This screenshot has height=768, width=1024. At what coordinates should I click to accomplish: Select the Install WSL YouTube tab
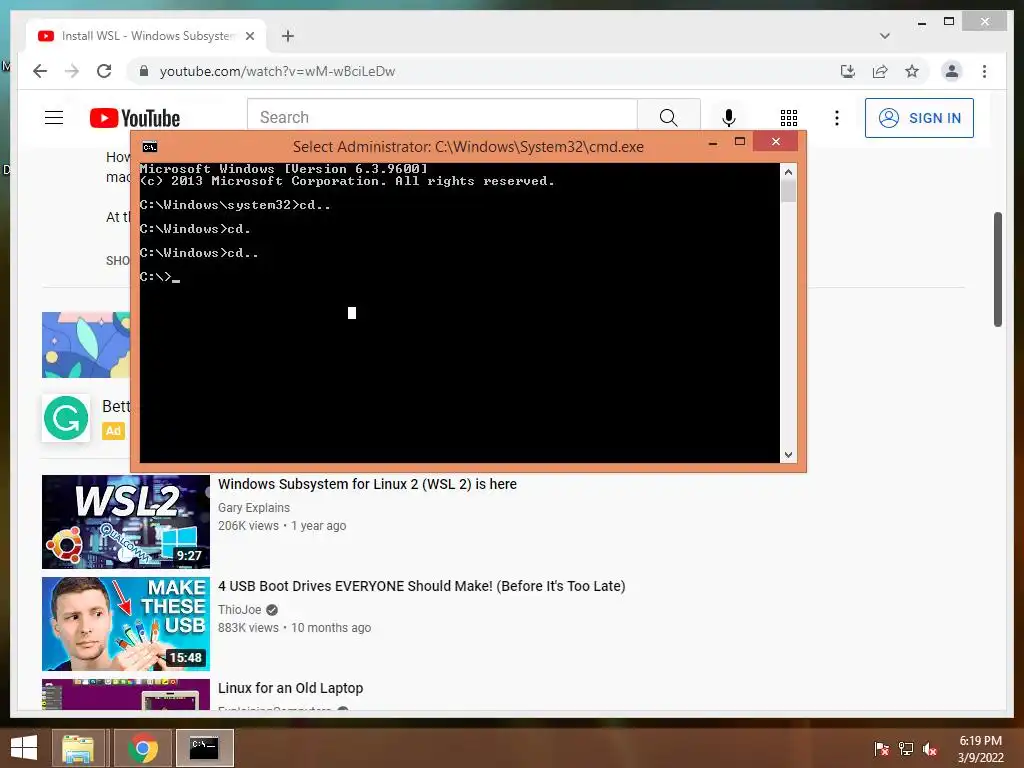pos(146,36)
